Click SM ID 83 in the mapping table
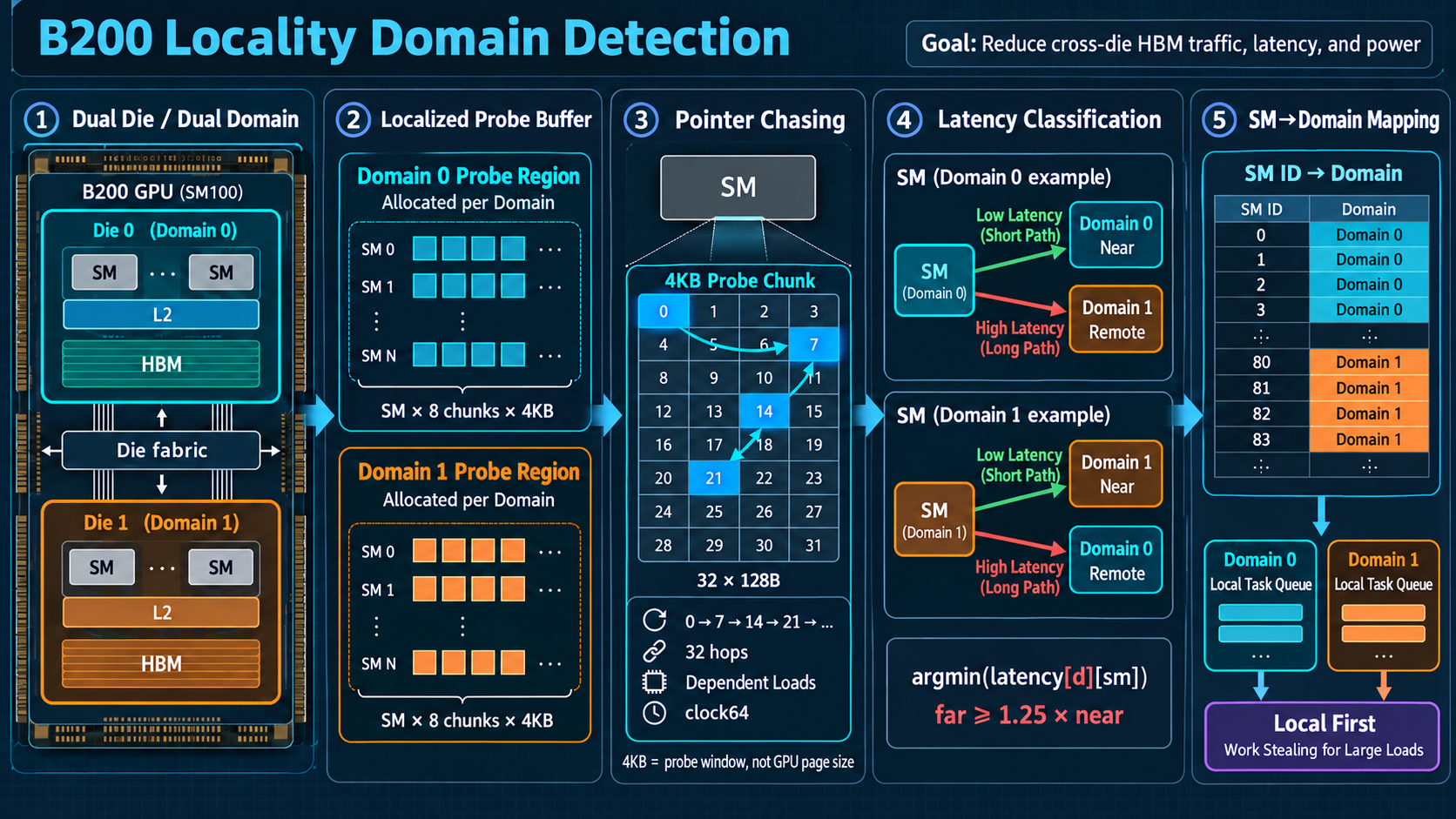The image size is (1456, 819). [1262, 440]
